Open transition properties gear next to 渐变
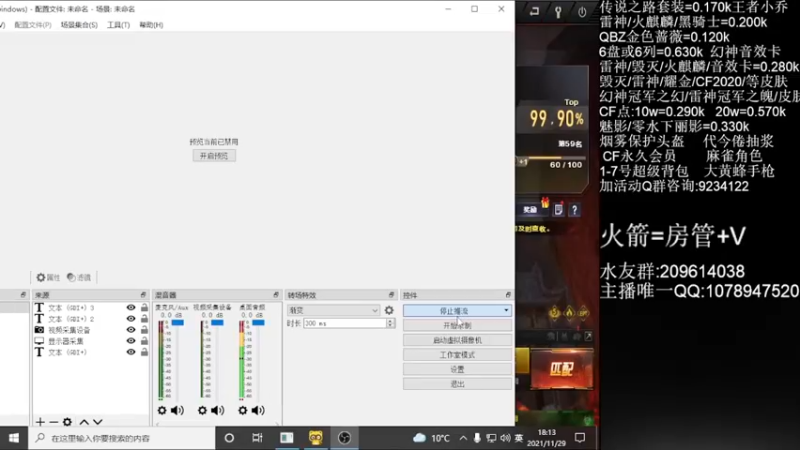Viewport: 800px width, 450px height. click(x=389, y=310)
